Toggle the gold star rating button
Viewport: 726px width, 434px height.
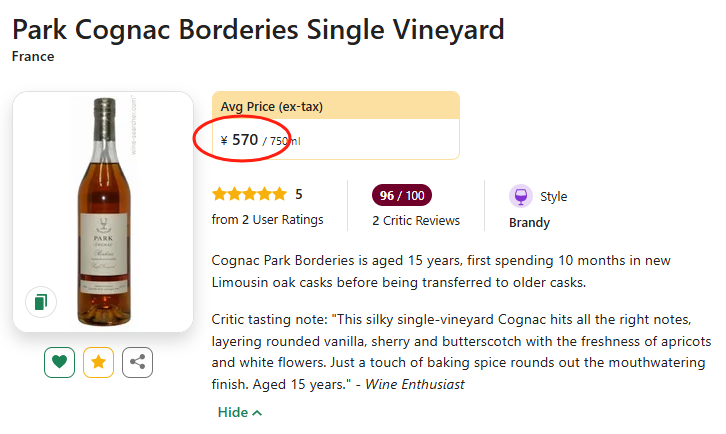[98, 362]
